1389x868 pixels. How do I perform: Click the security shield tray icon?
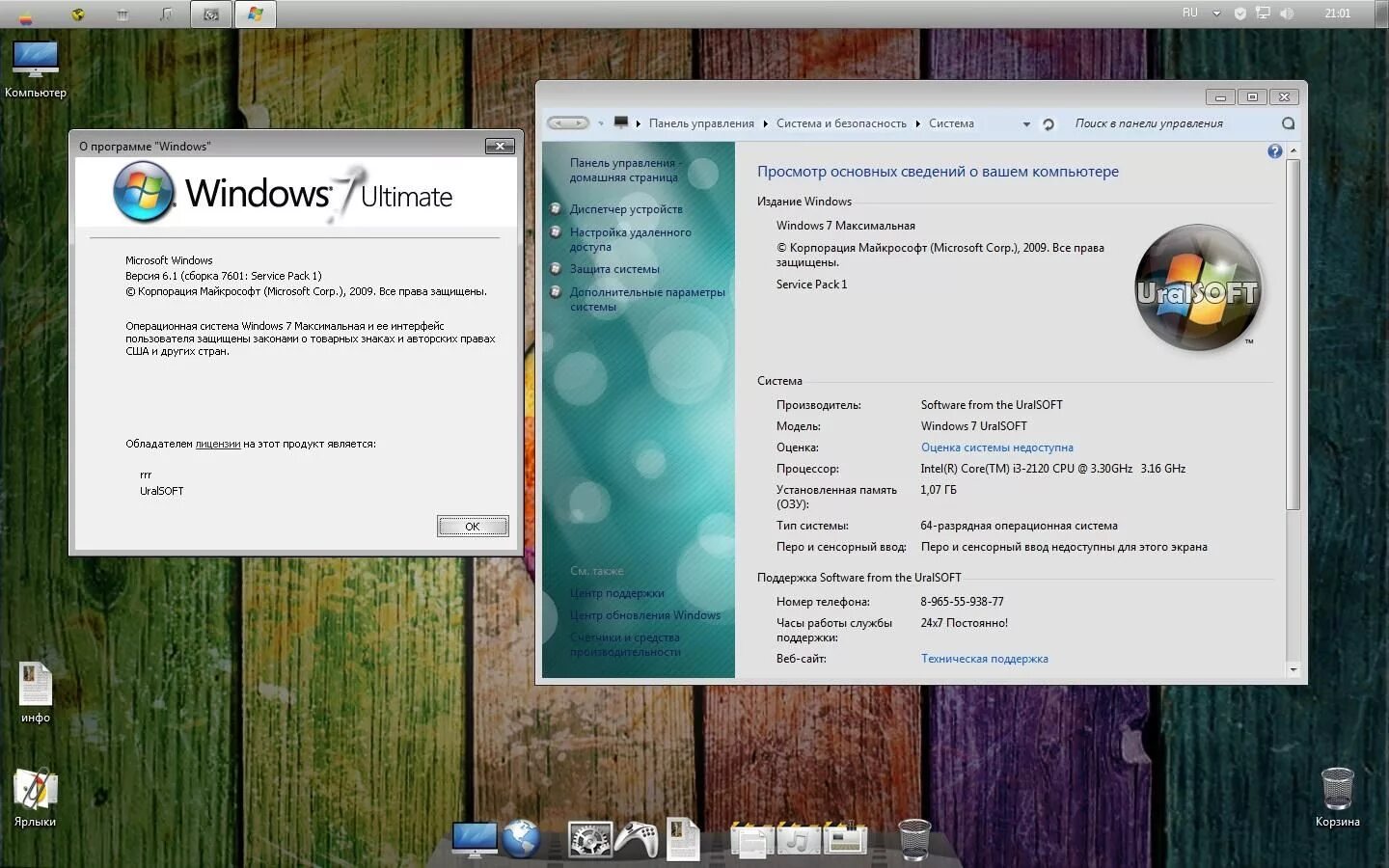(1240, 14)
